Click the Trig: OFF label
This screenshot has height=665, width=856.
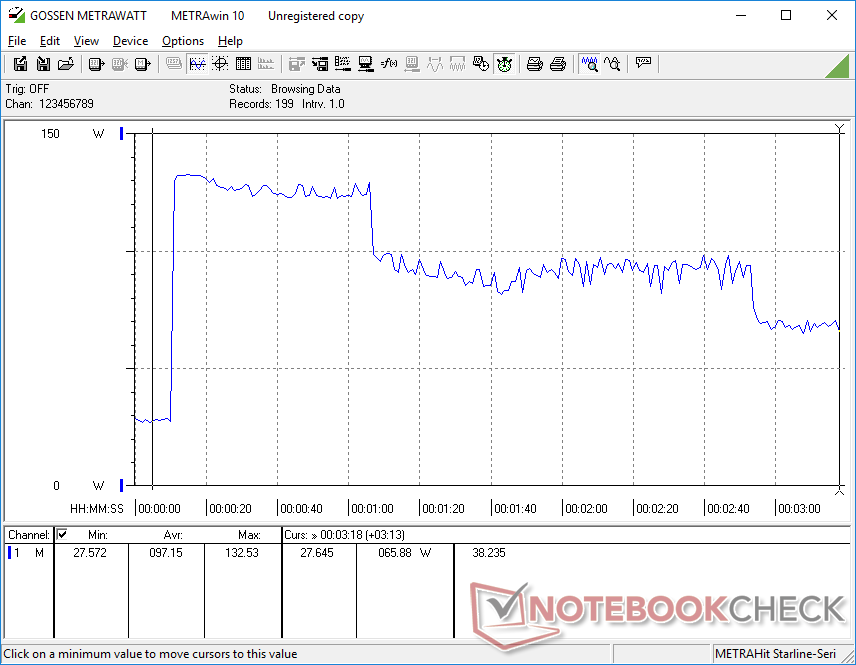pos(27,88)
